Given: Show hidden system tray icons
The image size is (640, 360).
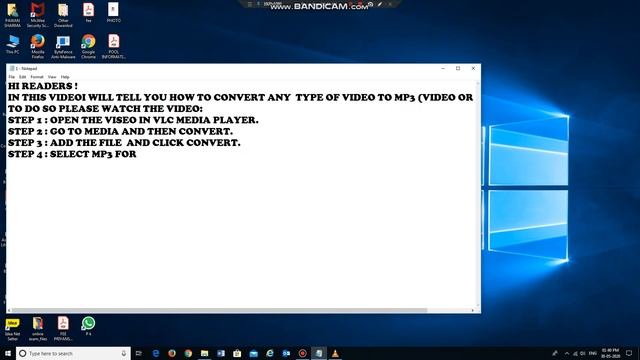Looking at the screenshot, I should point(567,353).
